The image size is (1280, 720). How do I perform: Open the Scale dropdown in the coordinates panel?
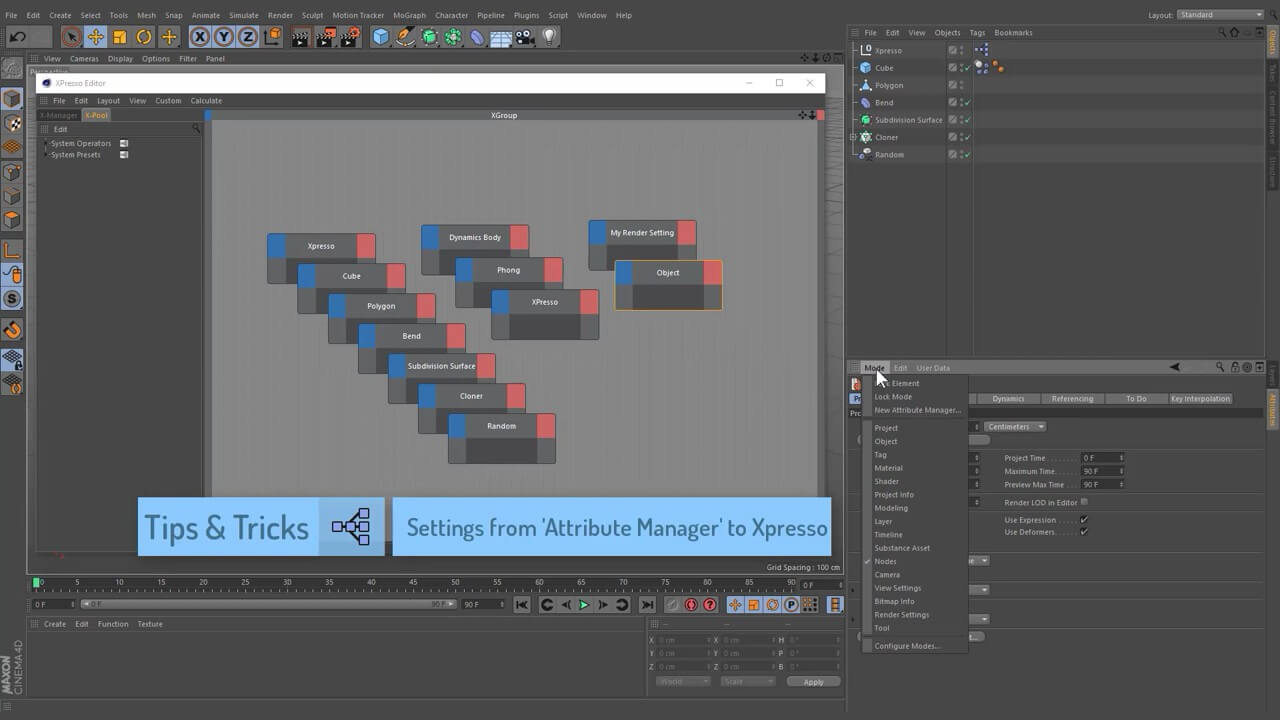click(747, 681)
